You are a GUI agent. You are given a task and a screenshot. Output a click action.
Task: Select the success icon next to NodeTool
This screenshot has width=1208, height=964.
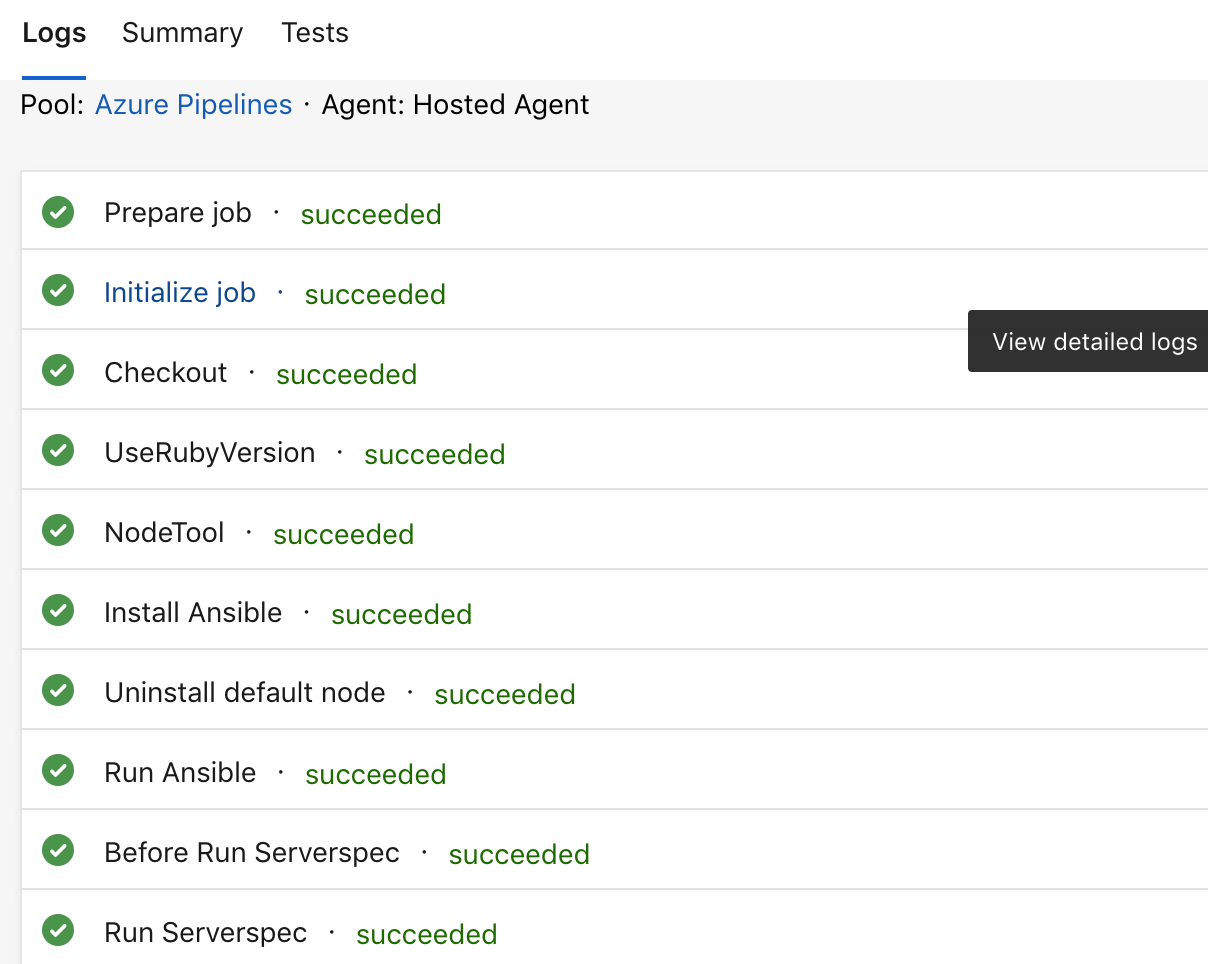(57, 530)
